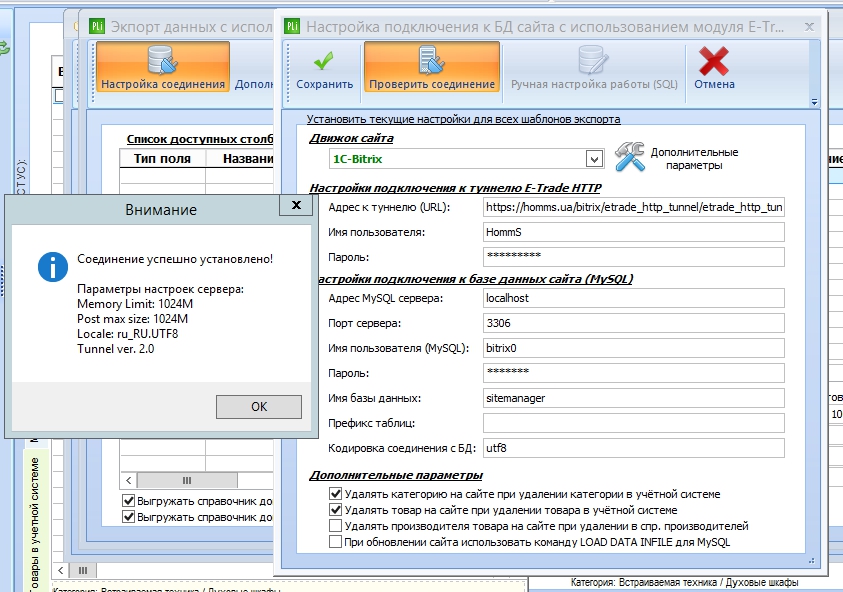Viewport: 843px width, 592px height.
Task: Select Товары в учетной системе vertical tab
Action: [35, 522]
